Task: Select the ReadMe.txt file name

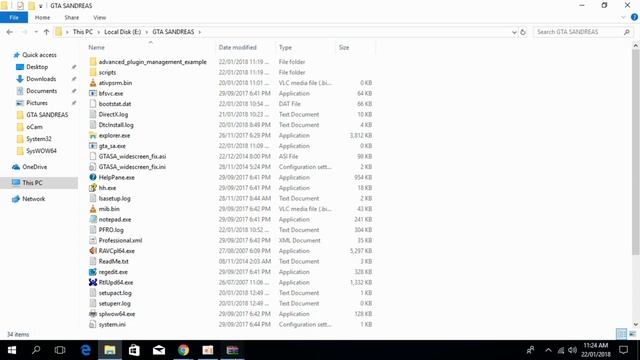Action: coord(113,261)
